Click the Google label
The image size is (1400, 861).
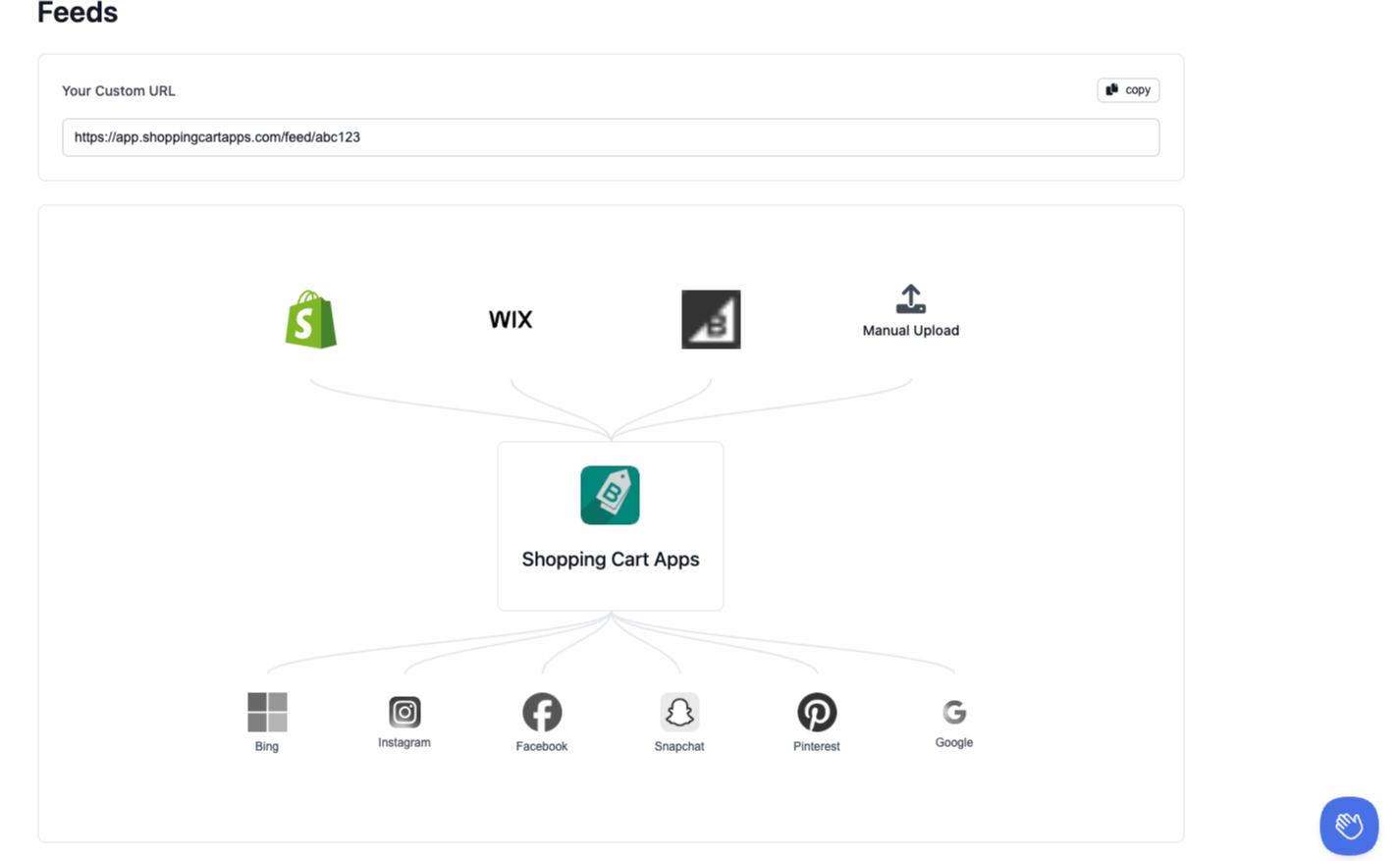(x=954, y=742)
